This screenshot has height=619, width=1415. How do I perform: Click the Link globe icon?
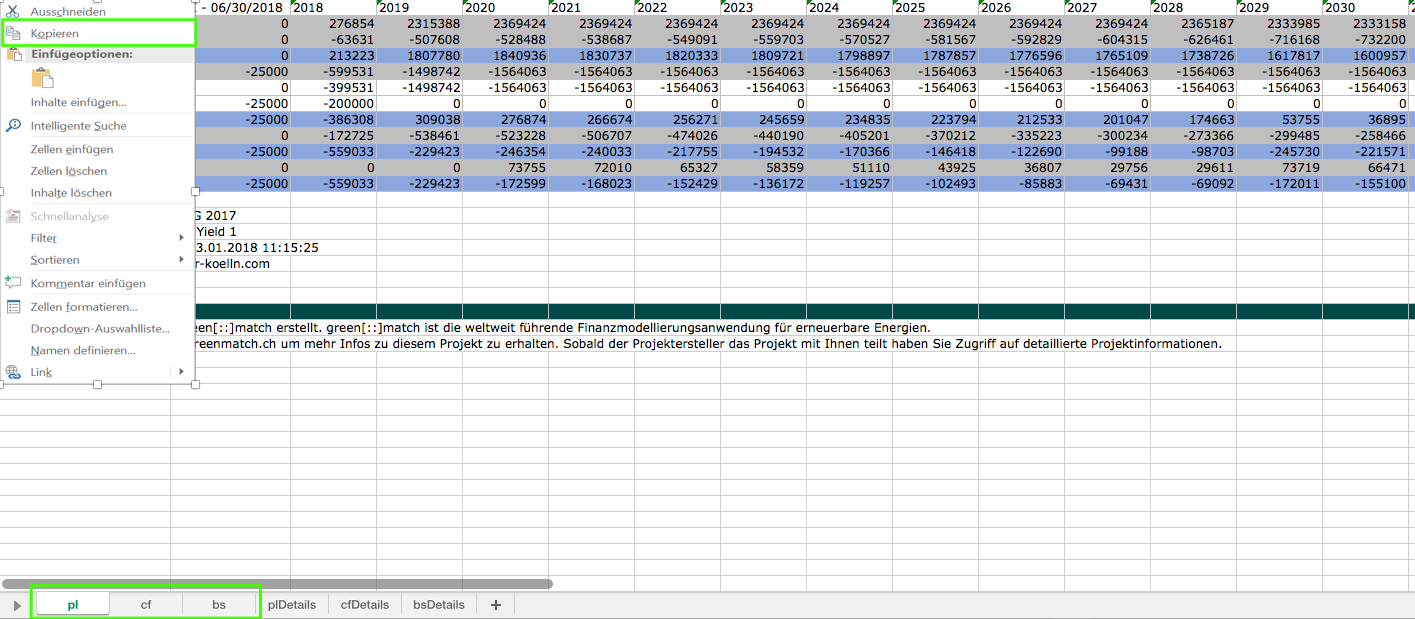point(13,372)
